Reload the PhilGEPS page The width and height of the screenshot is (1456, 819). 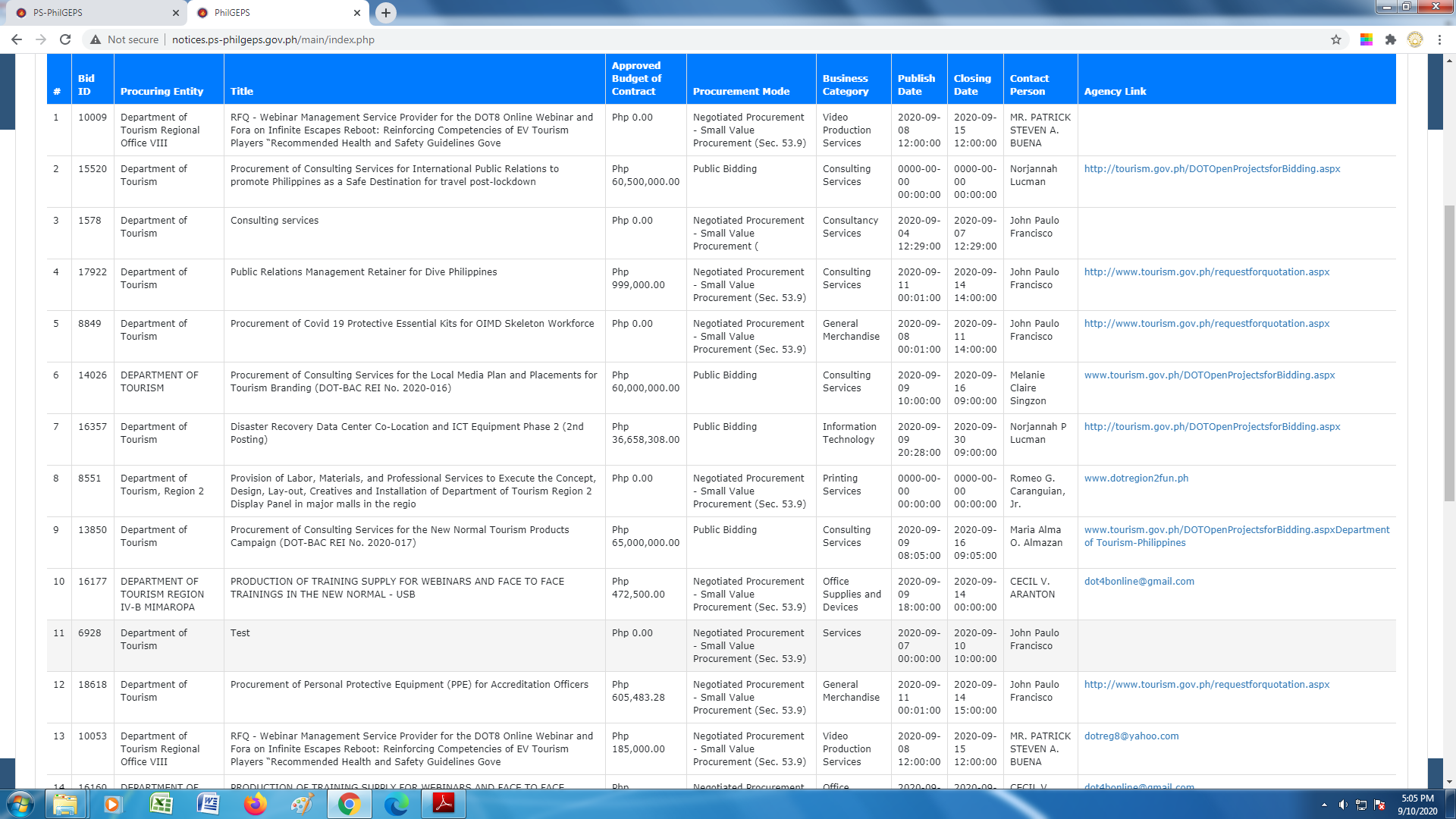click(x=65, y=39)
